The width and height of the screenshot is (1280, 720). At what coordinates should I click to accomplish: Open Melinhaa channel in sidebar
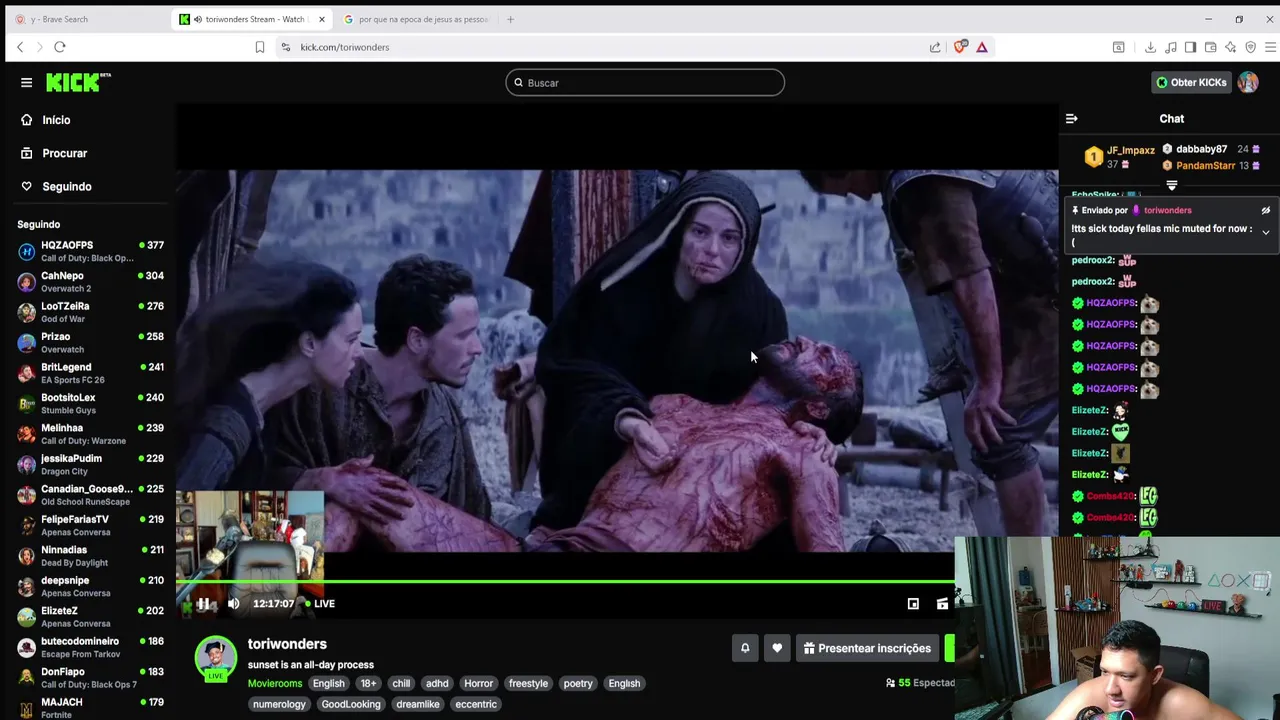coord(90,434)
